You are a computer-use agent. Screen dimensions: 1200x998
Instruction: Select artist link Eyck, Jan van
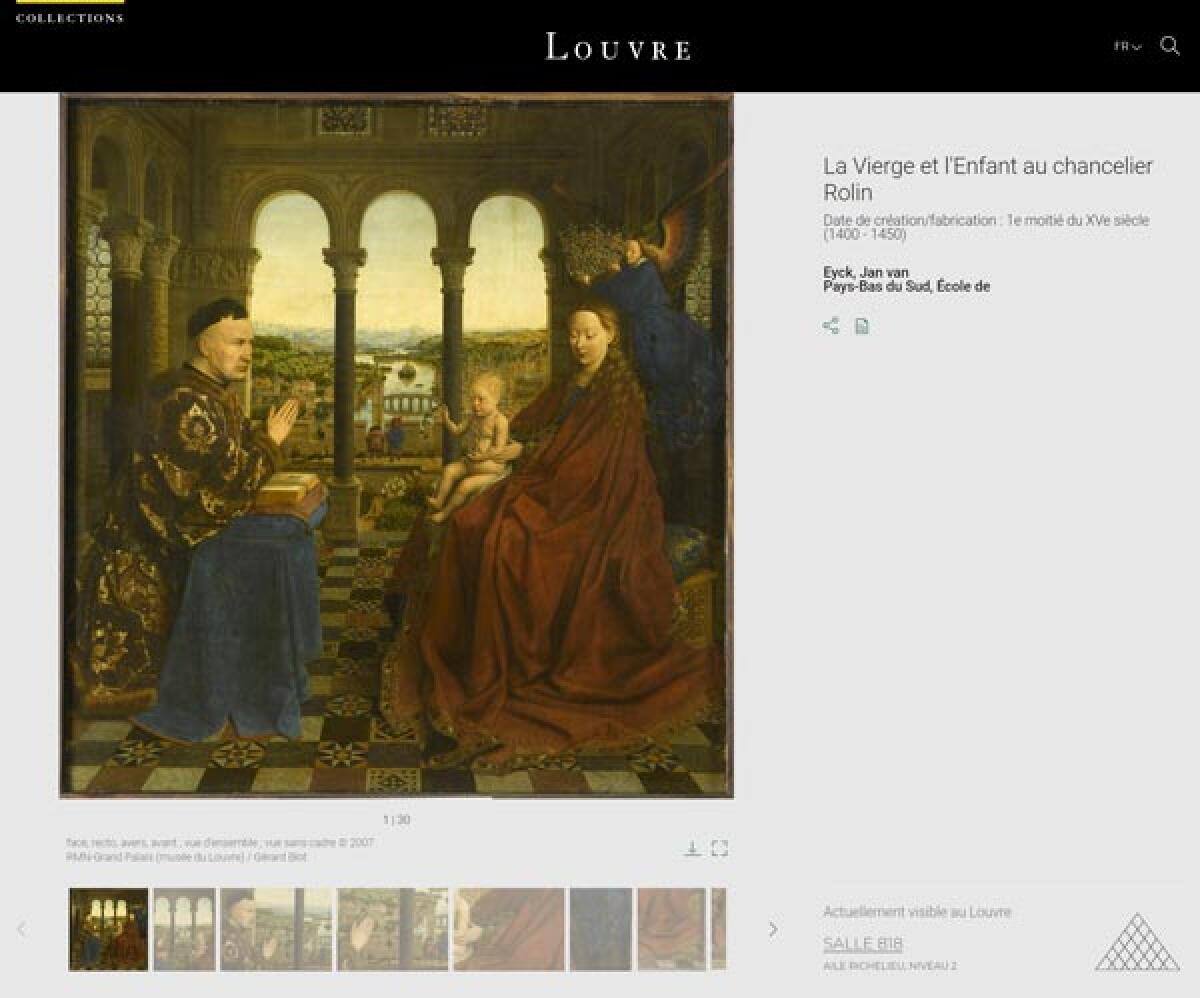(866, 270)
